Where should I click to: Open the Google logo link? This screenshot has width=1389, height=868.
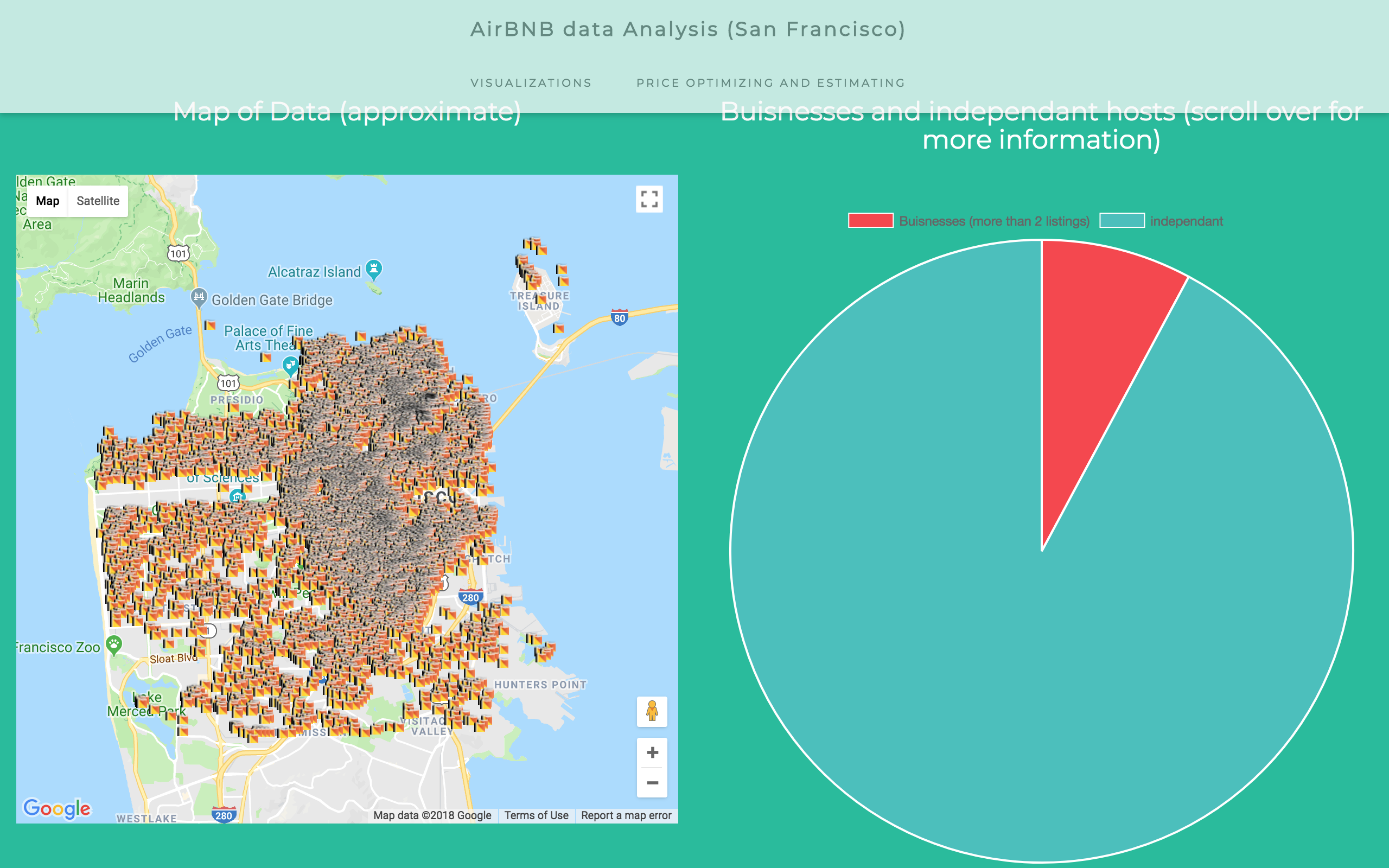[56, 808]
